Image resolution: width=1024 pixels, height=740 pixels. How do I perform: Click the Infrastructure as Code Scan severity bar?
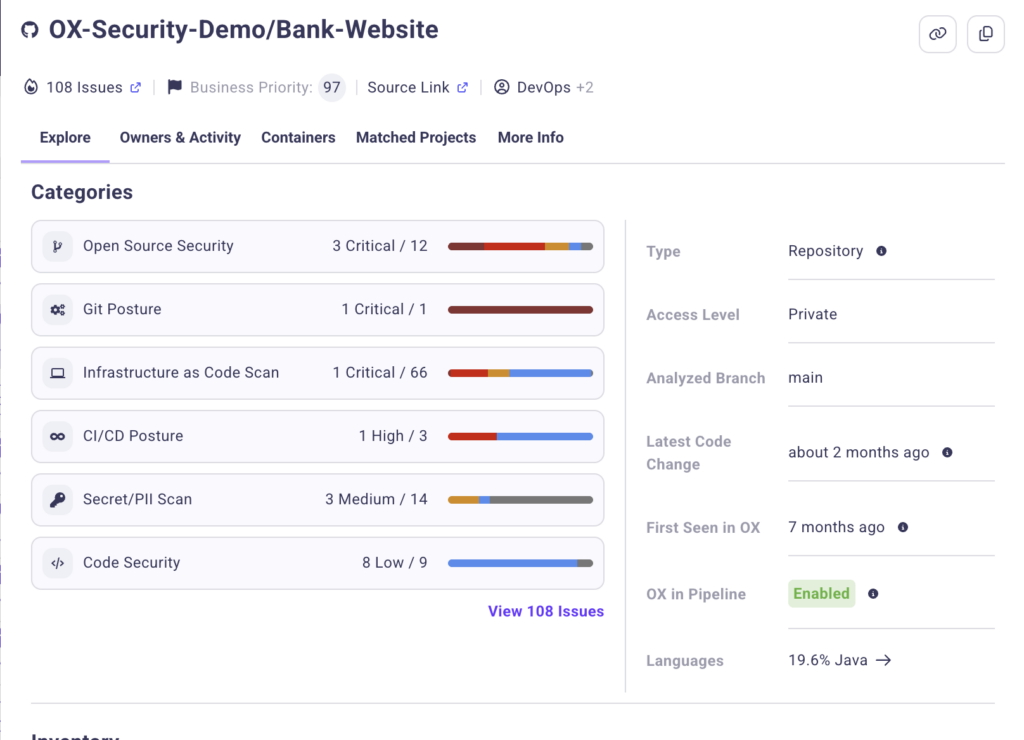click(x=520, y=373)
